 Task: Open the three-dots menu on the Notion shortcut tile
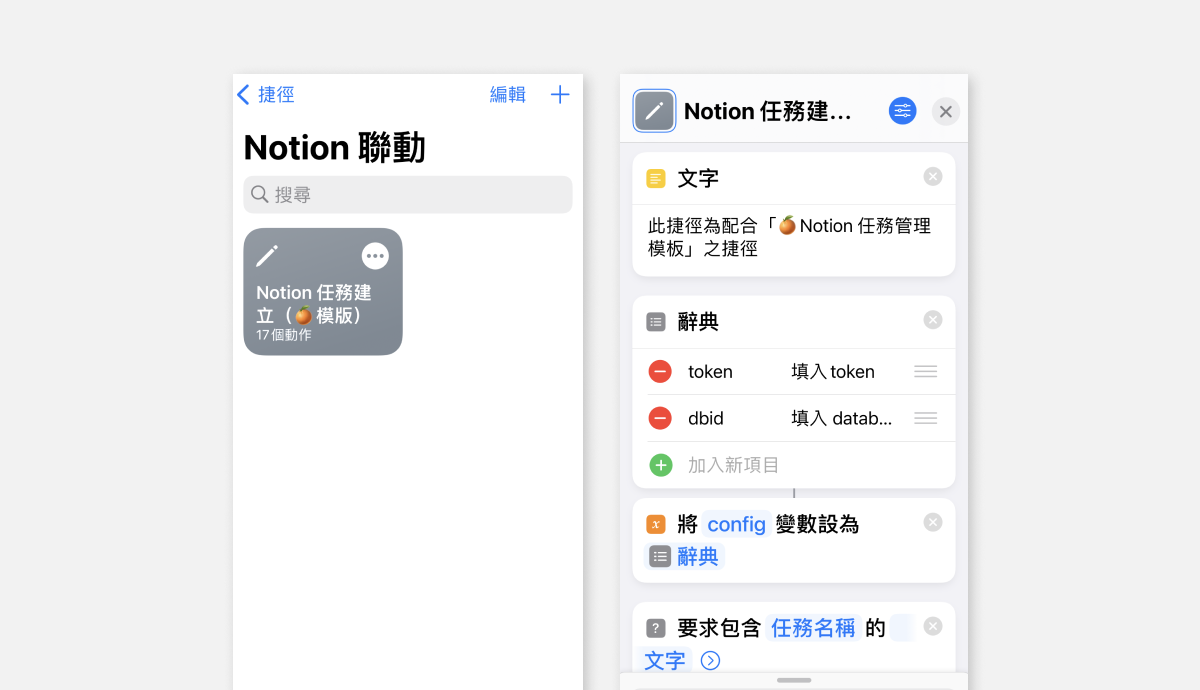click(x=375, y=256)
